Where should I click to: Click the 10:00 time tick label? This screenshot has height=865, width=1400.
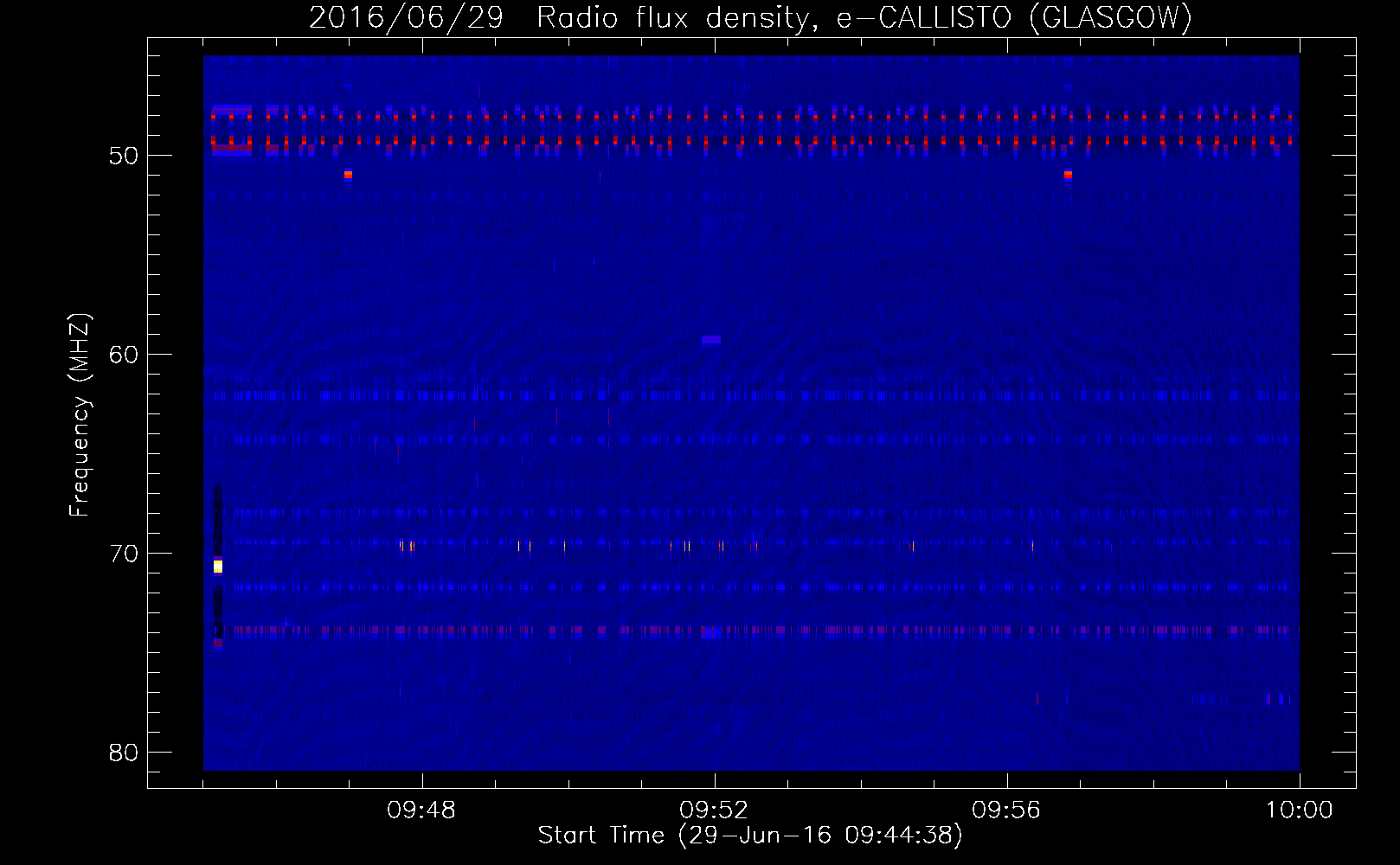[x=1299, y=811]
